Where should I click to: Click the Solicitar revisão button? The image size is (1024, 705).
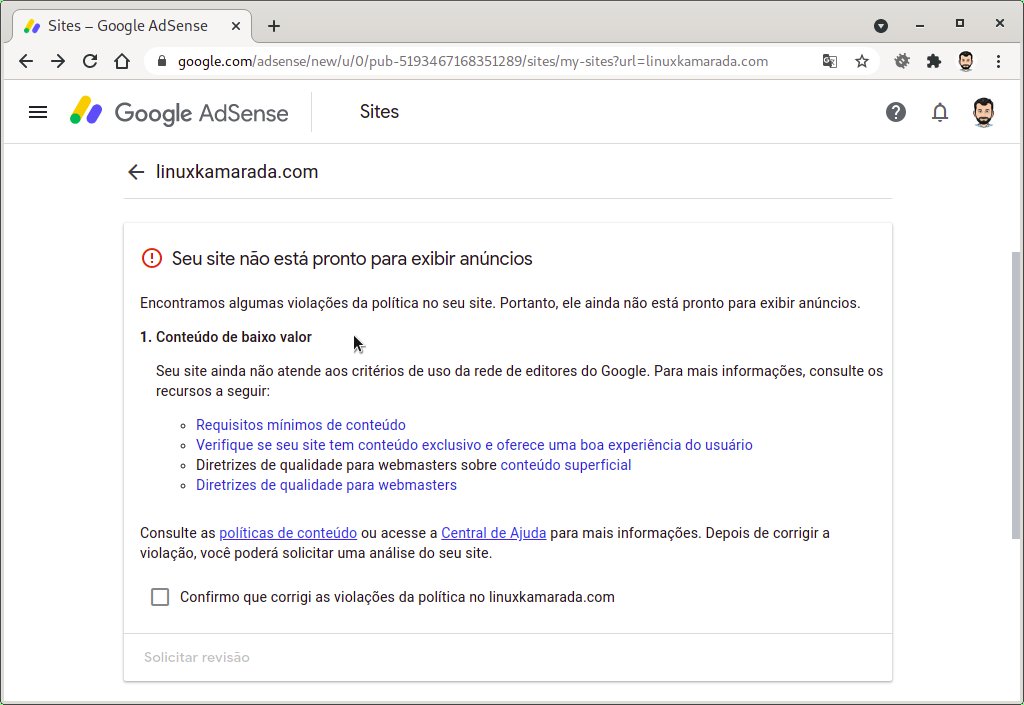(x=197, y=657)
